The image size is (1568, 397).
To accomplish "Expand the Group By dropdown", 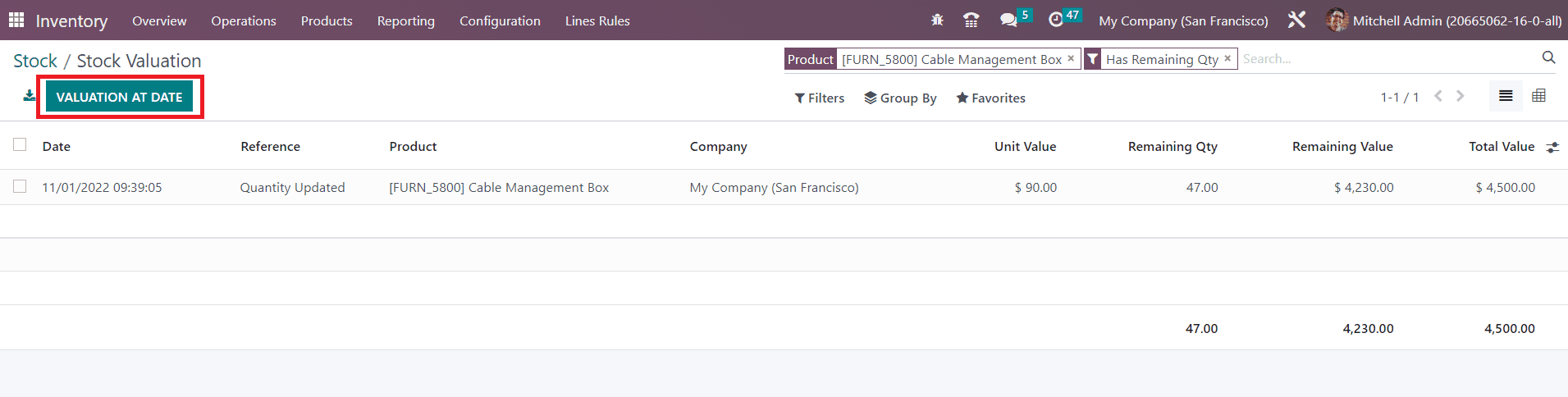I will pos(900,98).
